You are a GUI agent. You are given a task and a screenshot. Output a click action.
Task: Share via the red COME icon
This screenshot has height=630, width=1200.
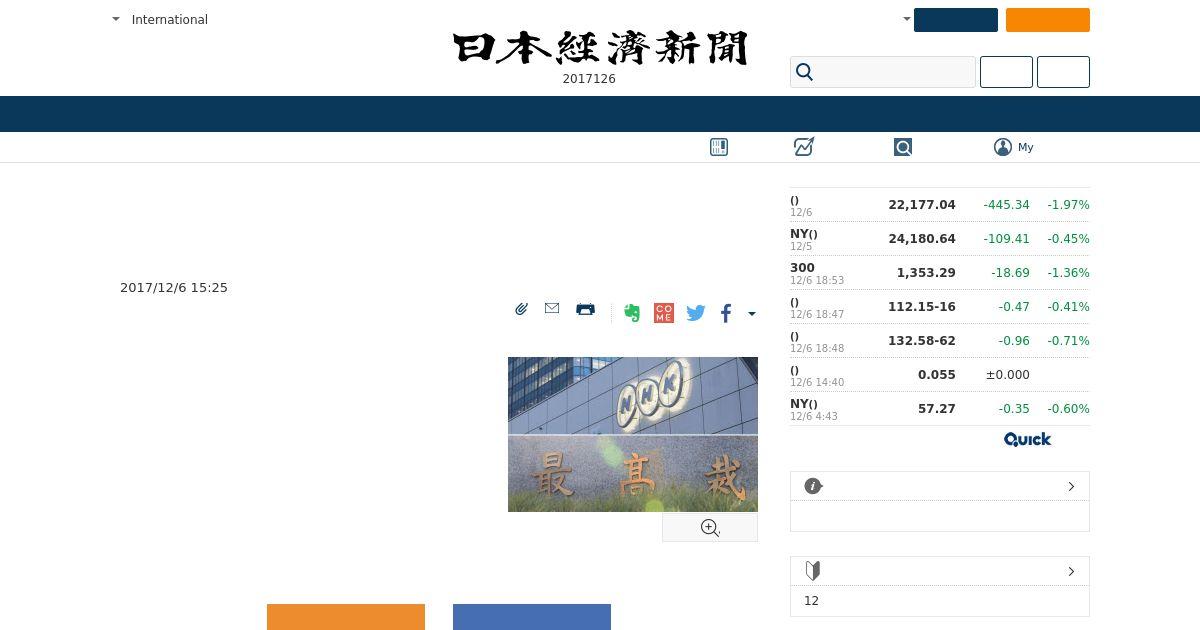pyautogui.click(x=664, y=313)
